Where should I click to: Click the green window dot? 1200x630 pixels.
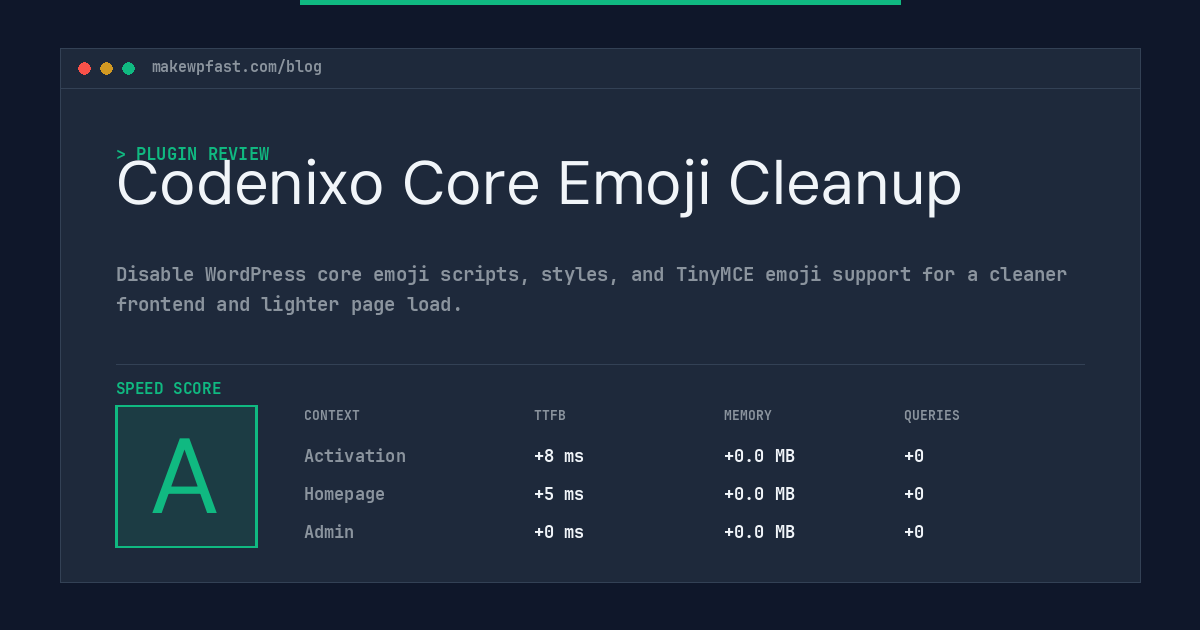pos(128,68)
